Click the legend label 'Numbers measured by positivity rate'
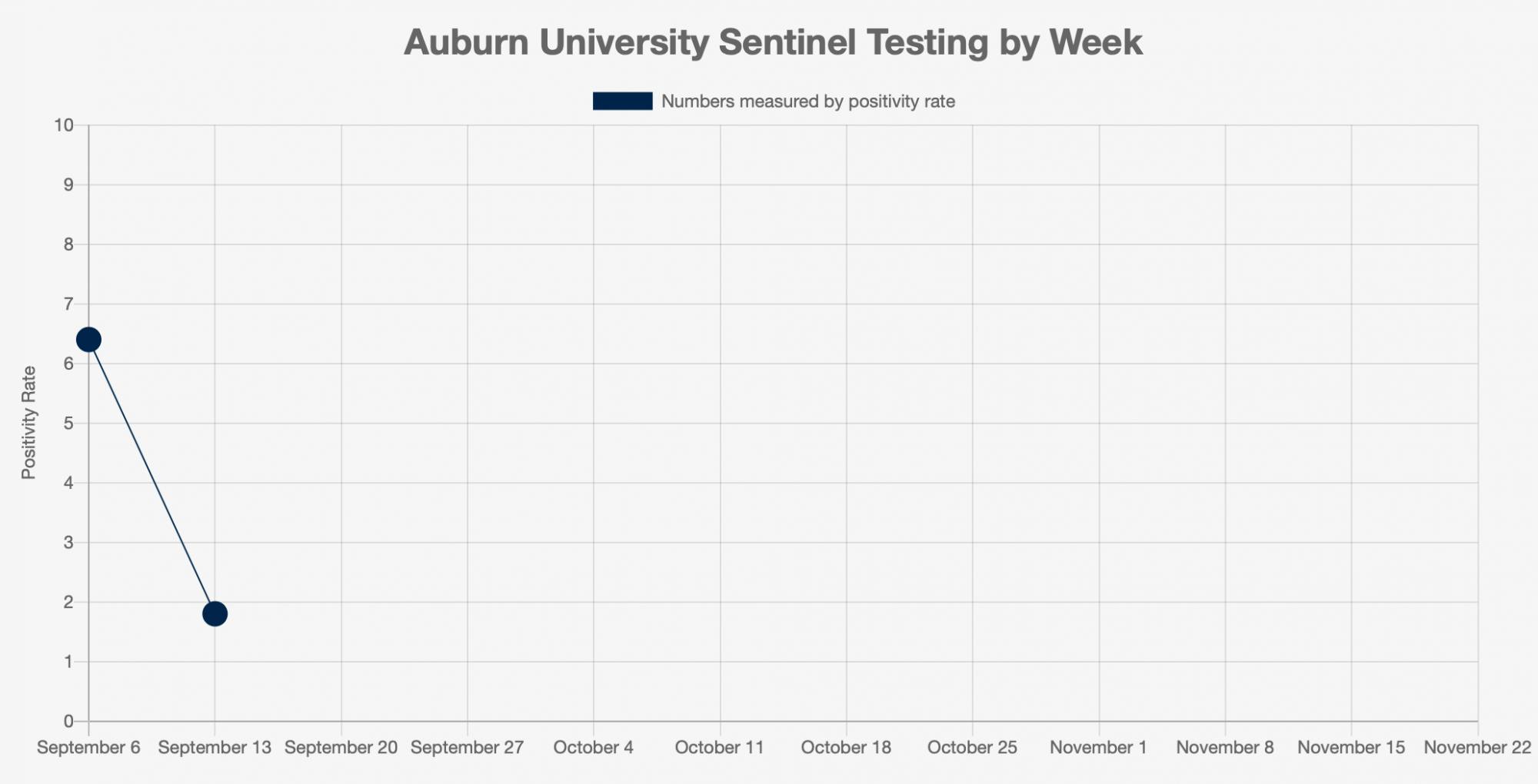 point(807,101)
